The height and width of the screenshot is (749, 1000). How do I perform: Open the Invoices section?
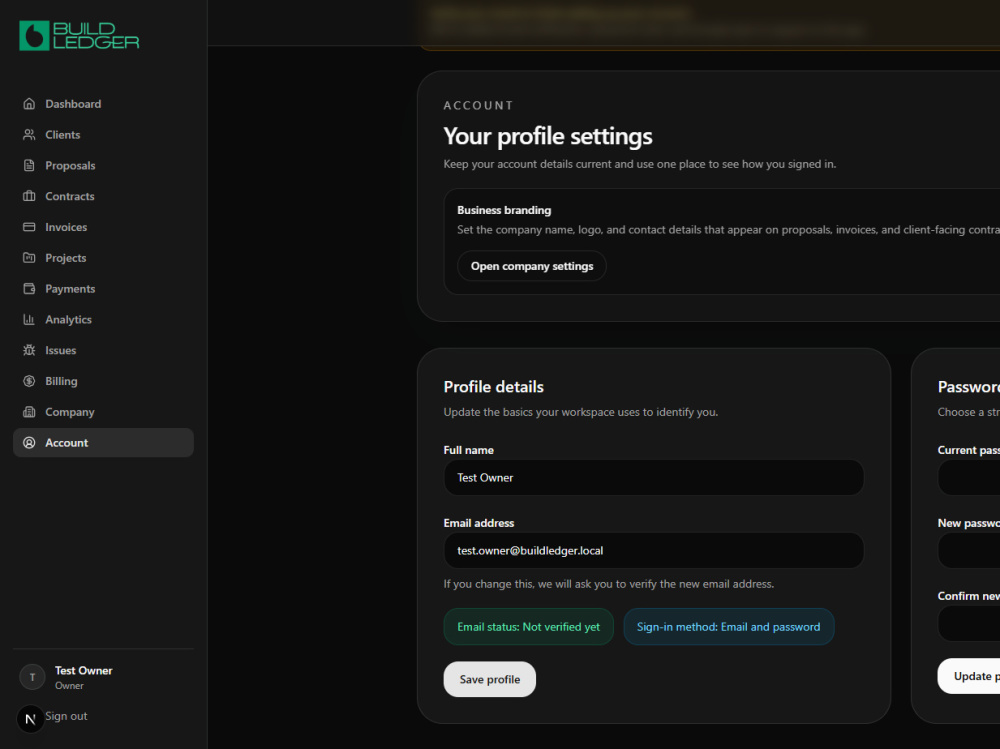point(103,227)
